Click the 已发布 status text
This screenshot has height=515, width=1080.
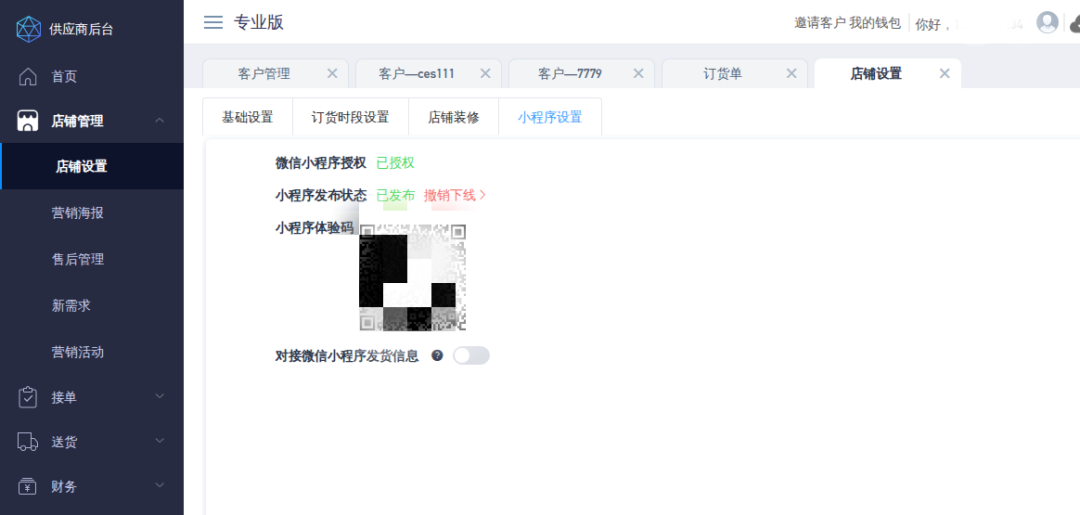tap(395, 195)
